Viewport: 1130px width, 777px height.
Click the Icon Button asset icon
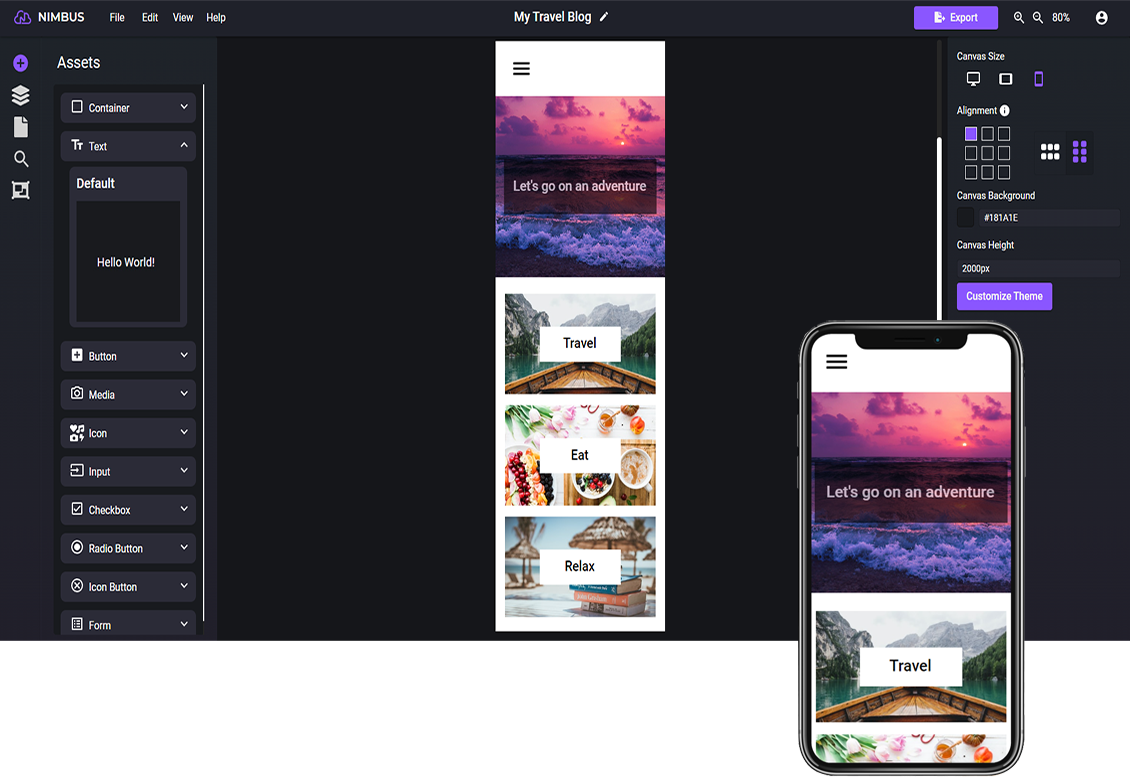pyautogui.click(x=77, y=585)
